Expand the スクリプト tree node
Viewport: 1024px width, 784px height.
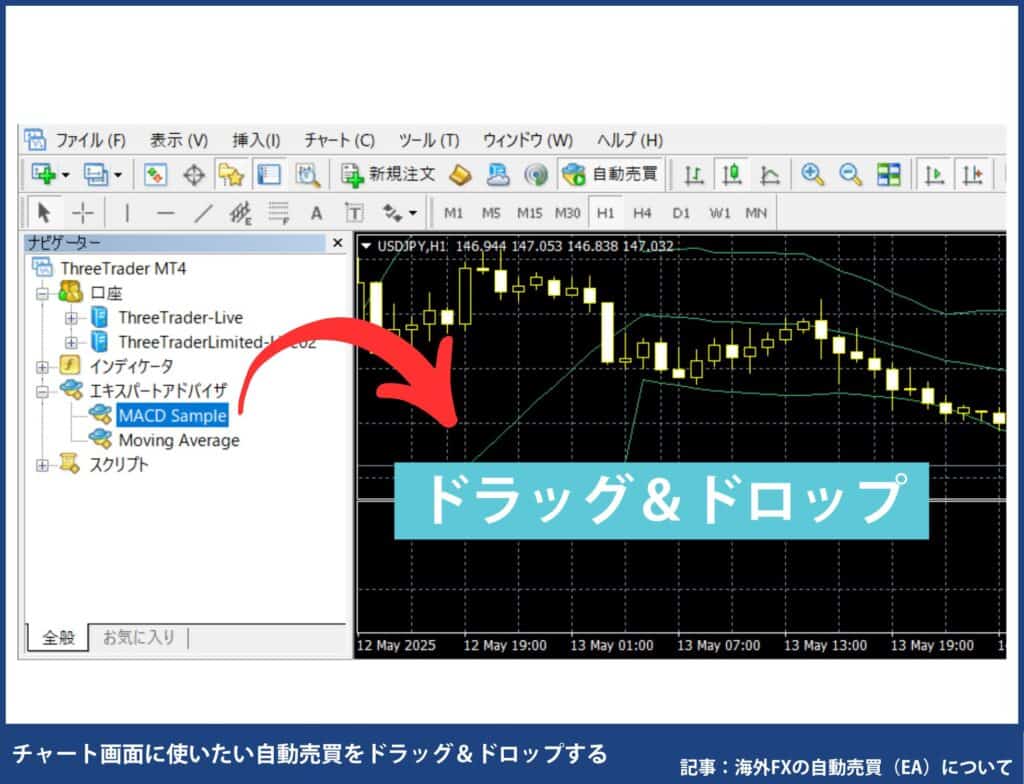(x=43, y=464)
